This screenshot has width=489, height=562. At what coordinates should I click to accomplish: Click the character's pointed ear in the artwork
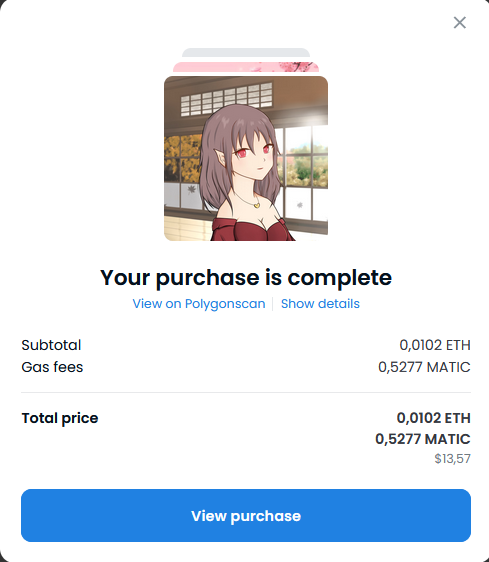220,157
